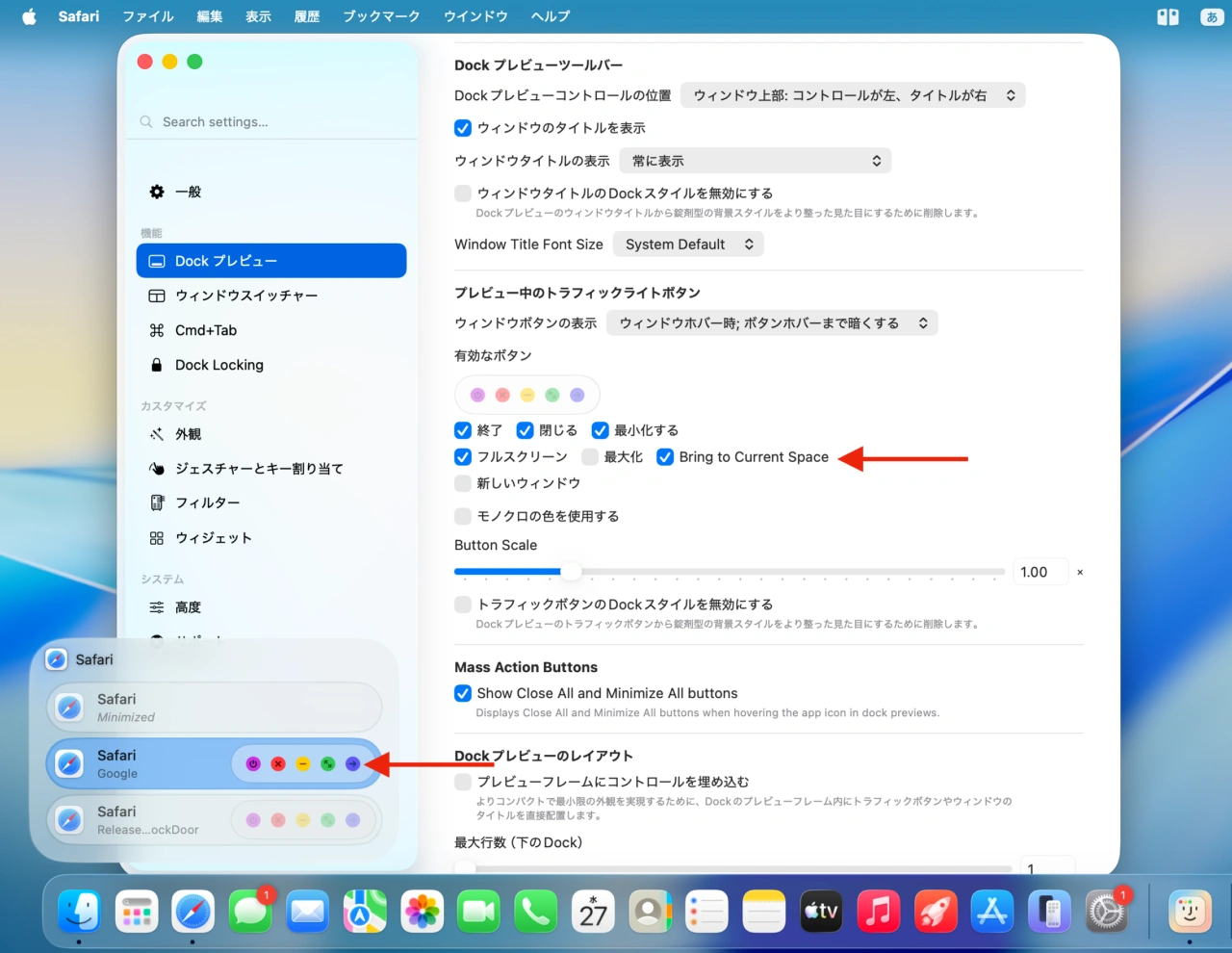
Task: Click the DockDoor face icon in the Dock
Action: (x=1190, y=911)
